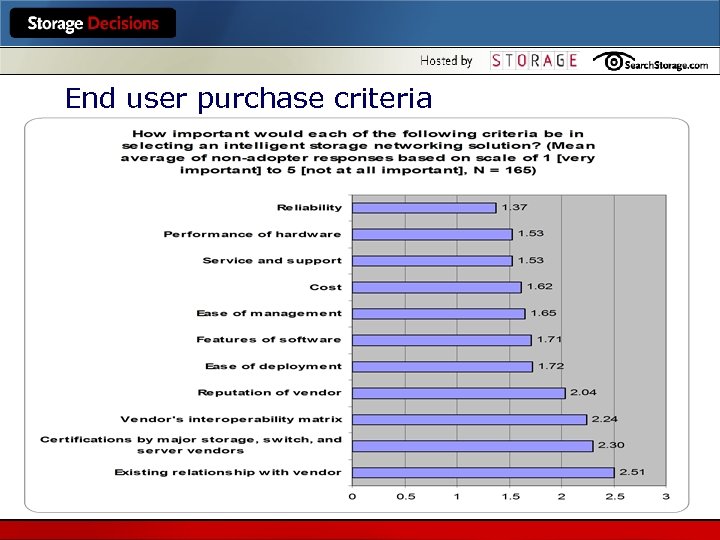Click the Reputation of vendor bar

pos(459,393)
